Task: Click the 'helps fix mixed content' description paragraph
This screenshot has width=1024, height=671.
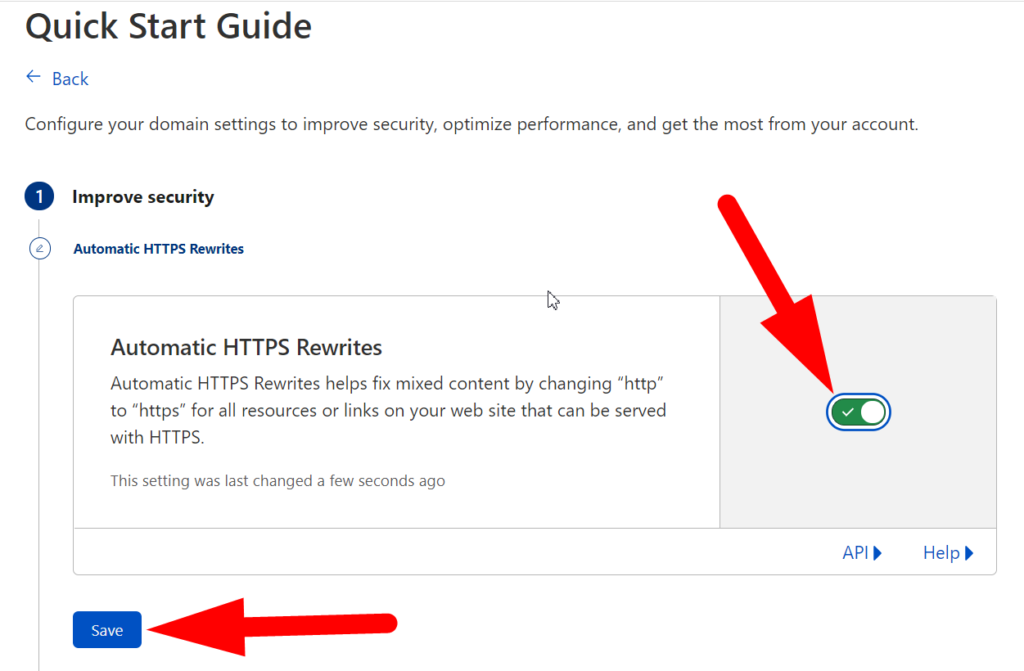Action: point(389,410)
